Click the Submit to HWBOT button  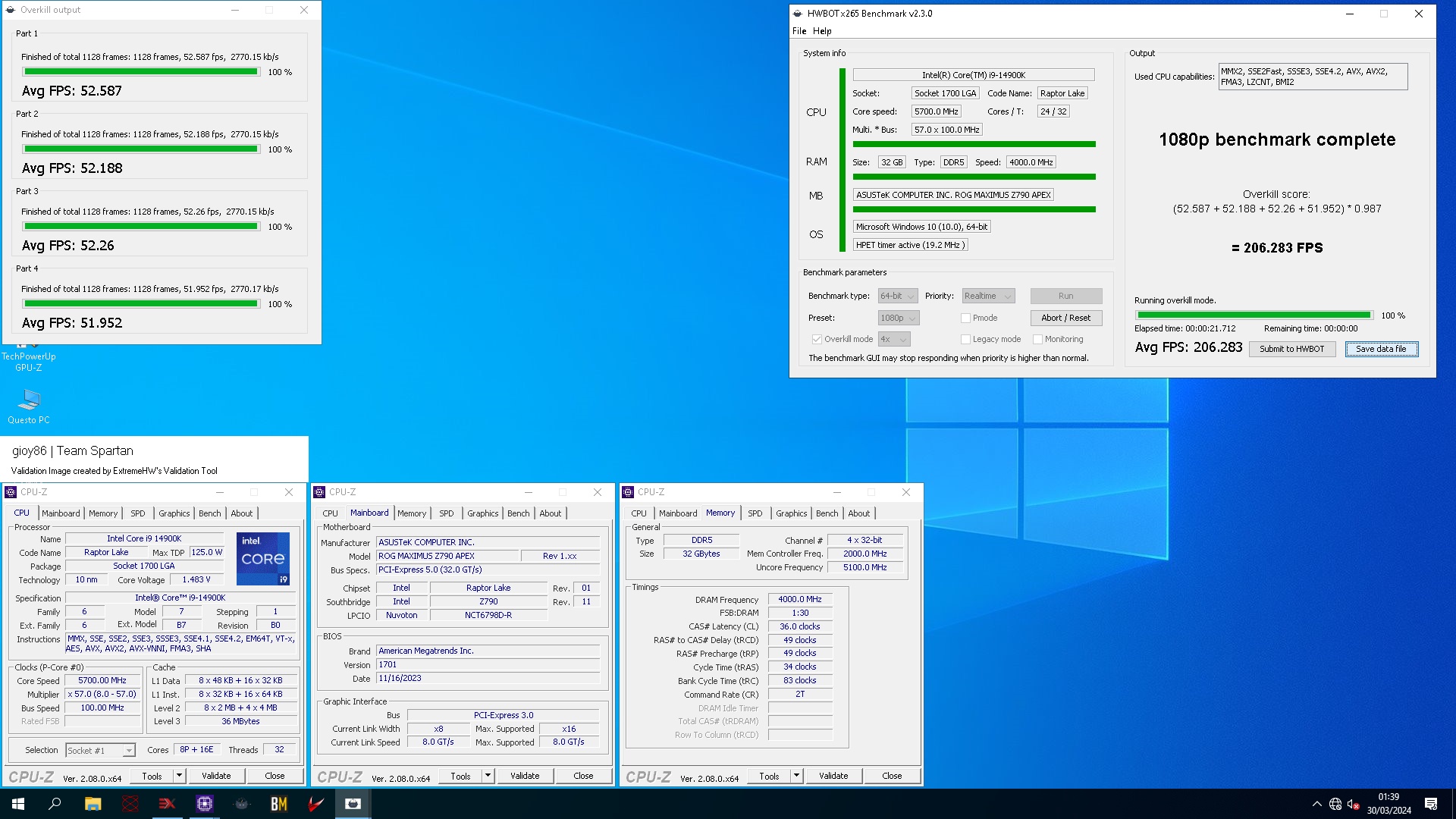[1292, 349]
